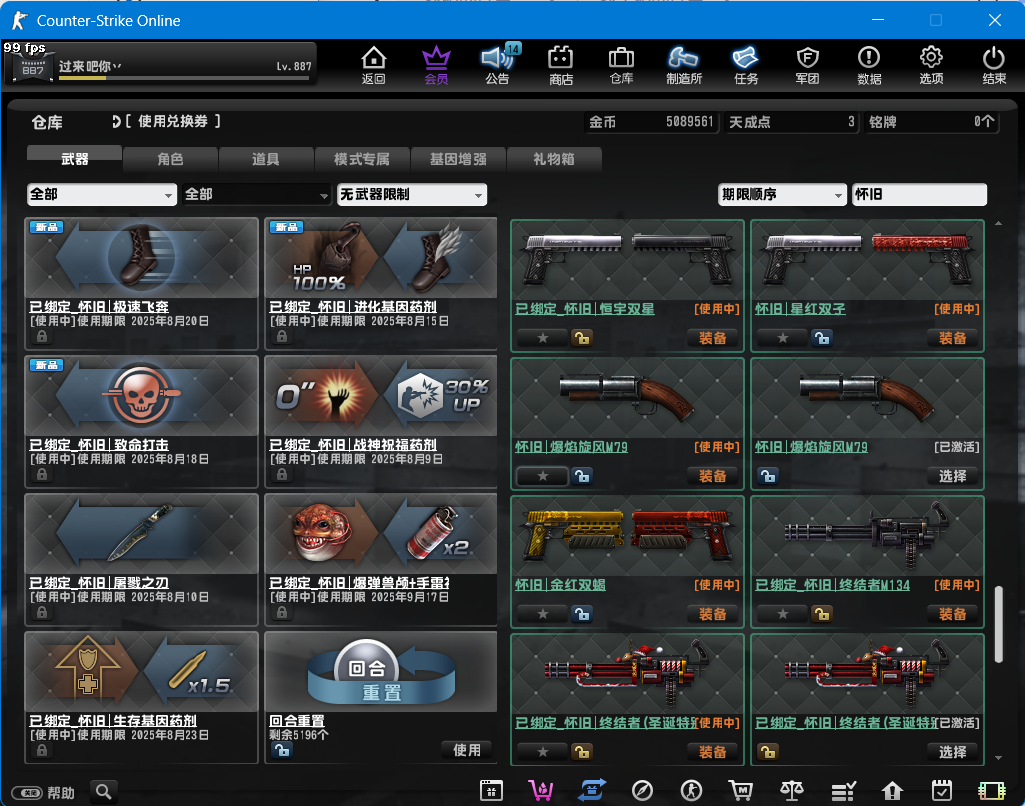Viewport: 1025px width, 806px height.
Task: Click the 结束 power icon
Action: (x=994, y=65)
